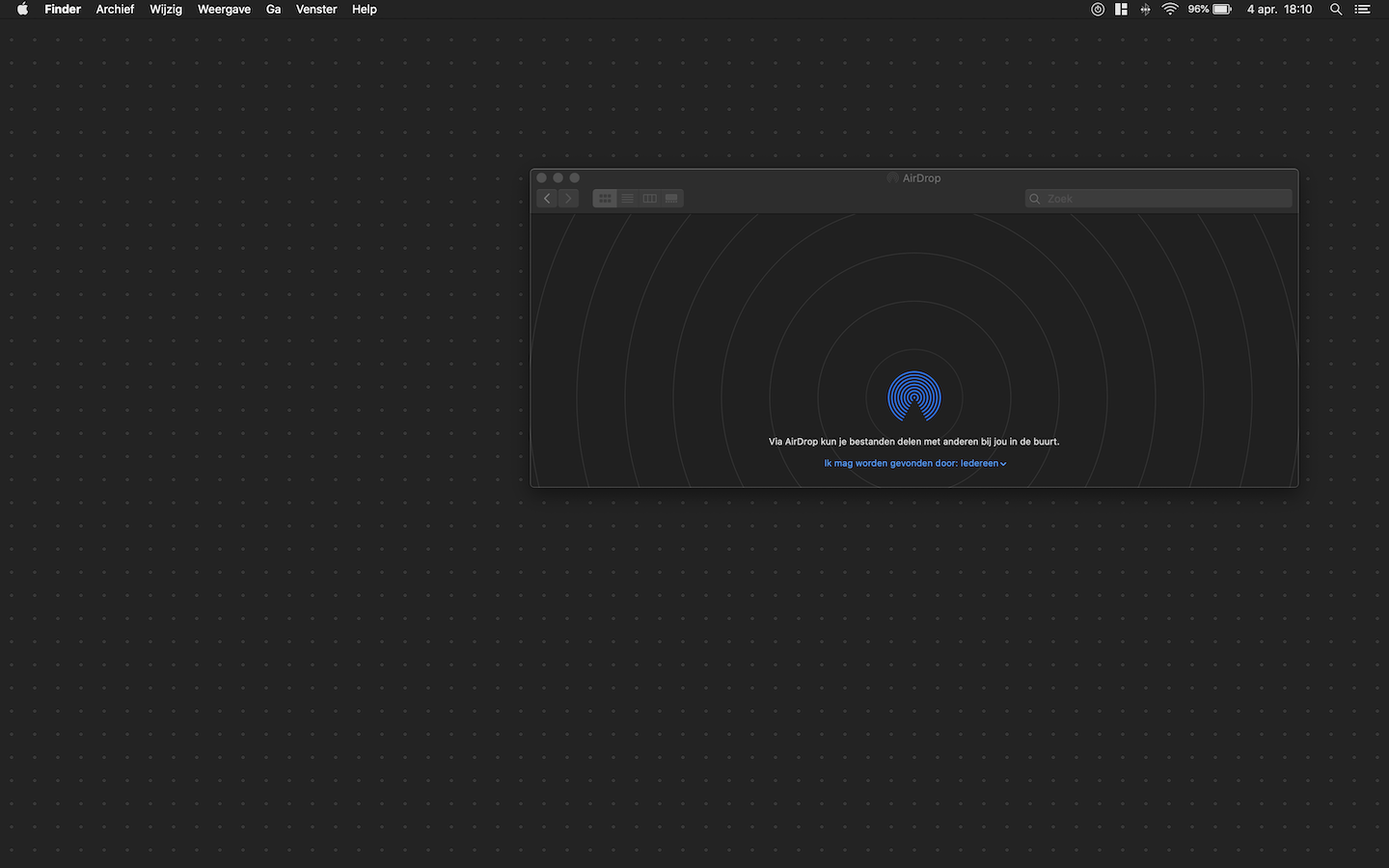The width and height of the screenshot is (1389, 868).
Task: Open the Venster menu
Action: point(316,9)
